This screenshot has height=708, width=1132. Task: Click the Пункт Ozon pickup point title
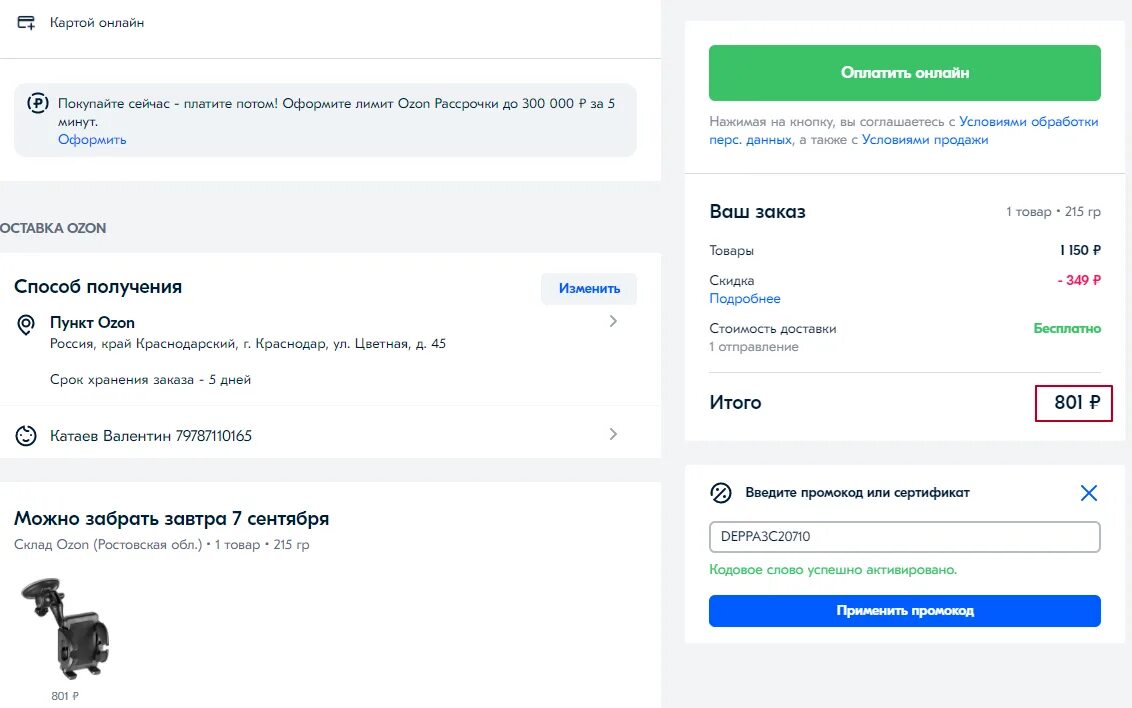click(x=92, y=323)
